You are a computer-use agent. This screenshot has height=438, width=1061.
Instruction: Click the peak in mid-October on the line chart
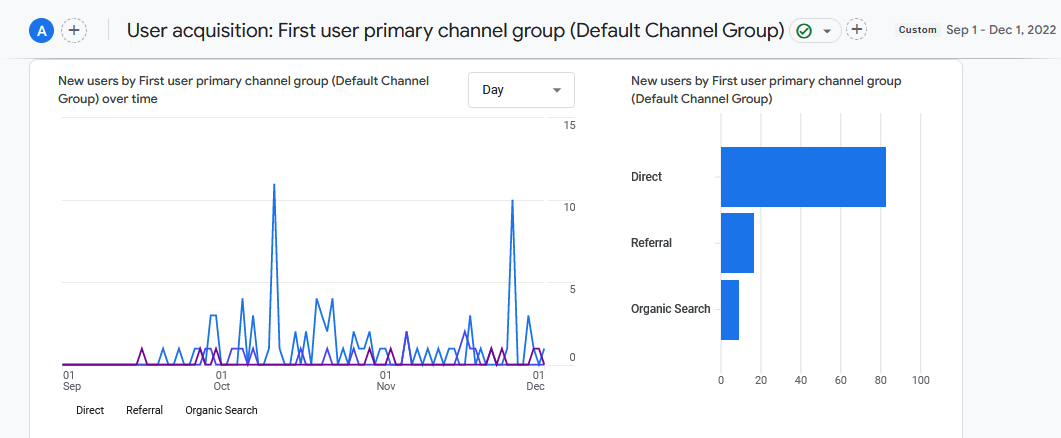click(x=274, y=184)
